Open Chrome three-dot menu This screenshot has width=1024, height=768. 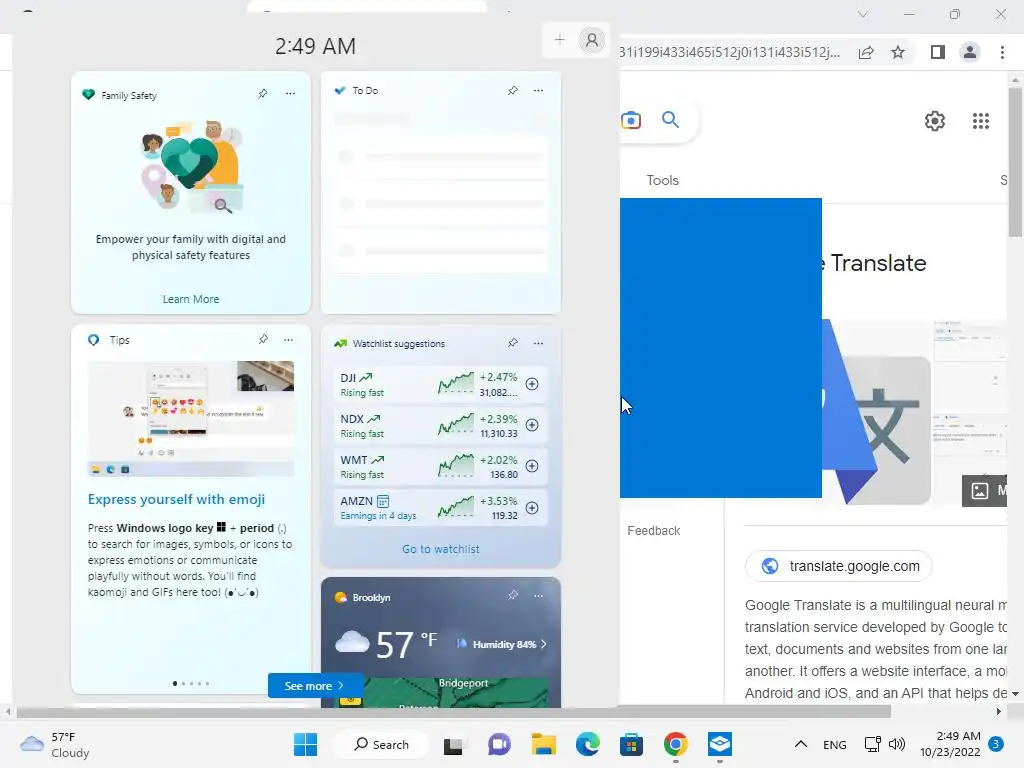(1002, 52)
